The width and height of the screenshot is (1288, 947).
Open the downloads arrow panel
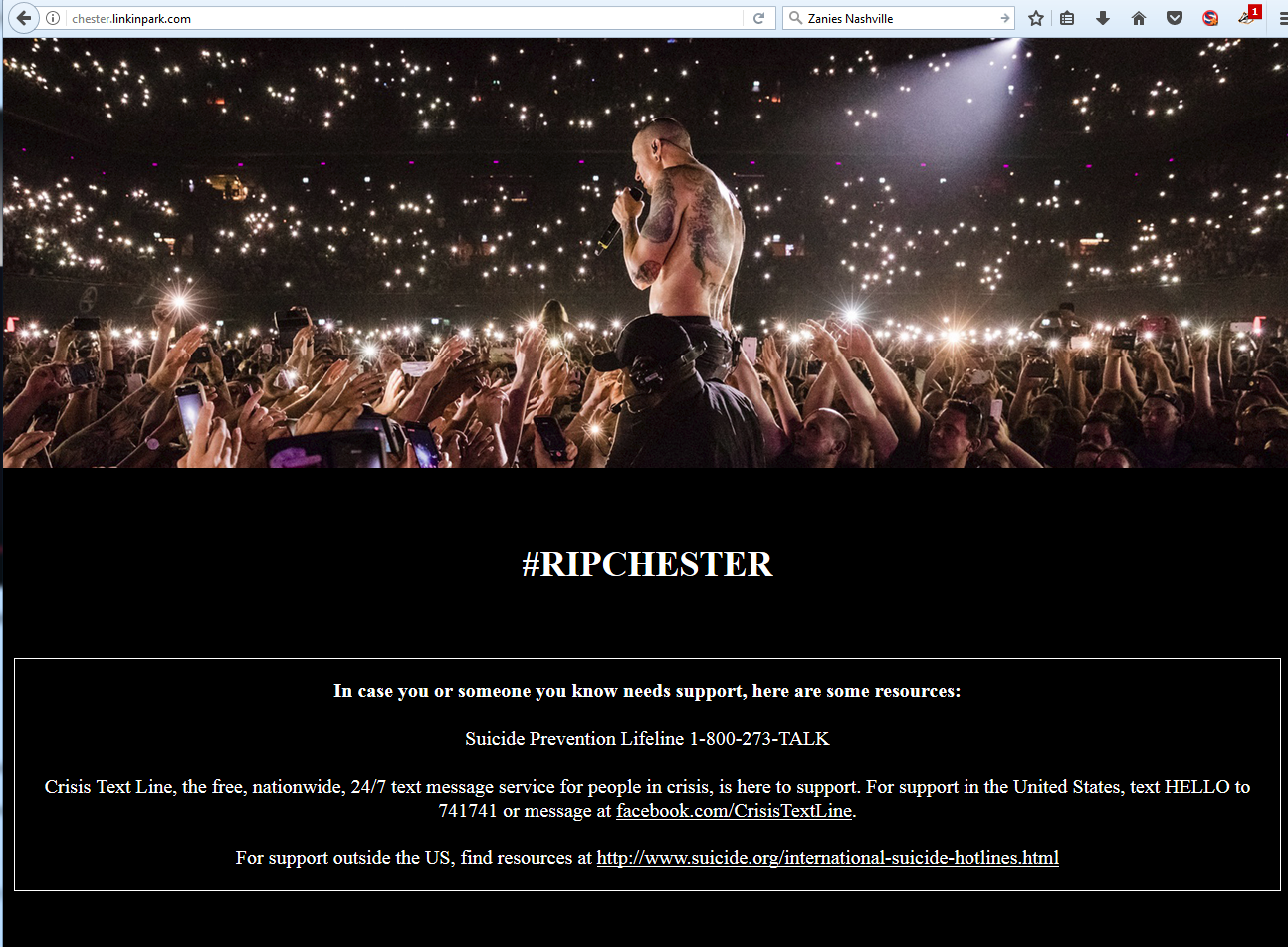click(1103, 18)
